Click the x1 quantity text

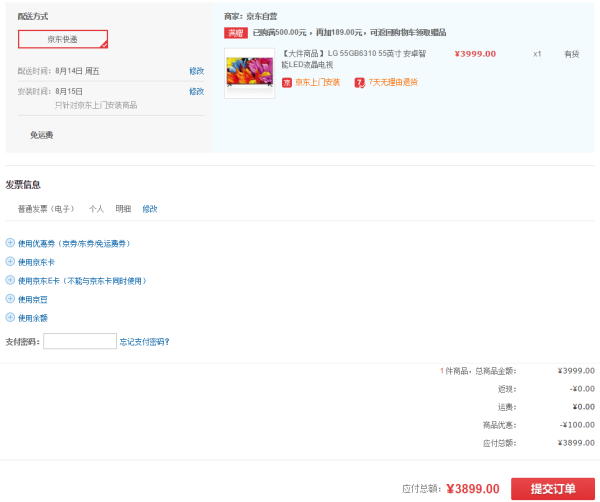tap(537, 54)
